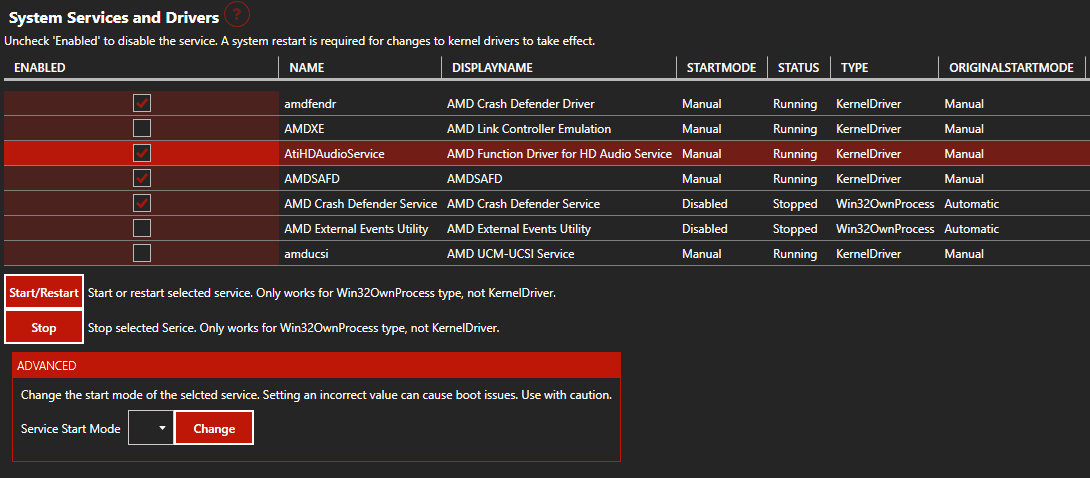Toggle AtiHDAudioService enabled checkbox
Screen dimensions: 1090x478
pos(142,153)
